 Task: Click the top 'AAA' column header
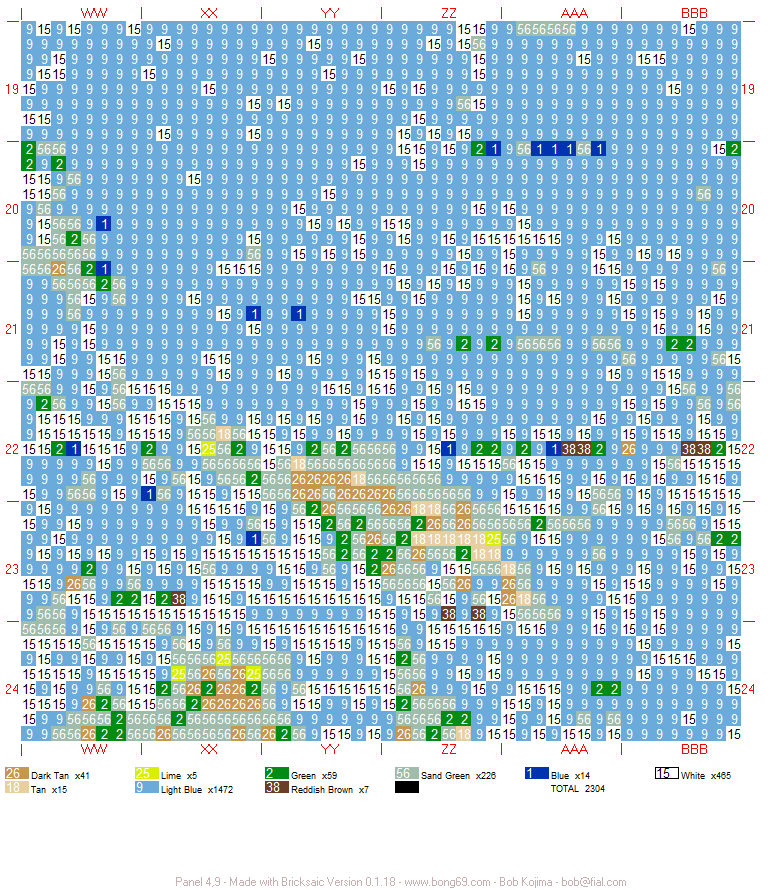coord(574,13)
